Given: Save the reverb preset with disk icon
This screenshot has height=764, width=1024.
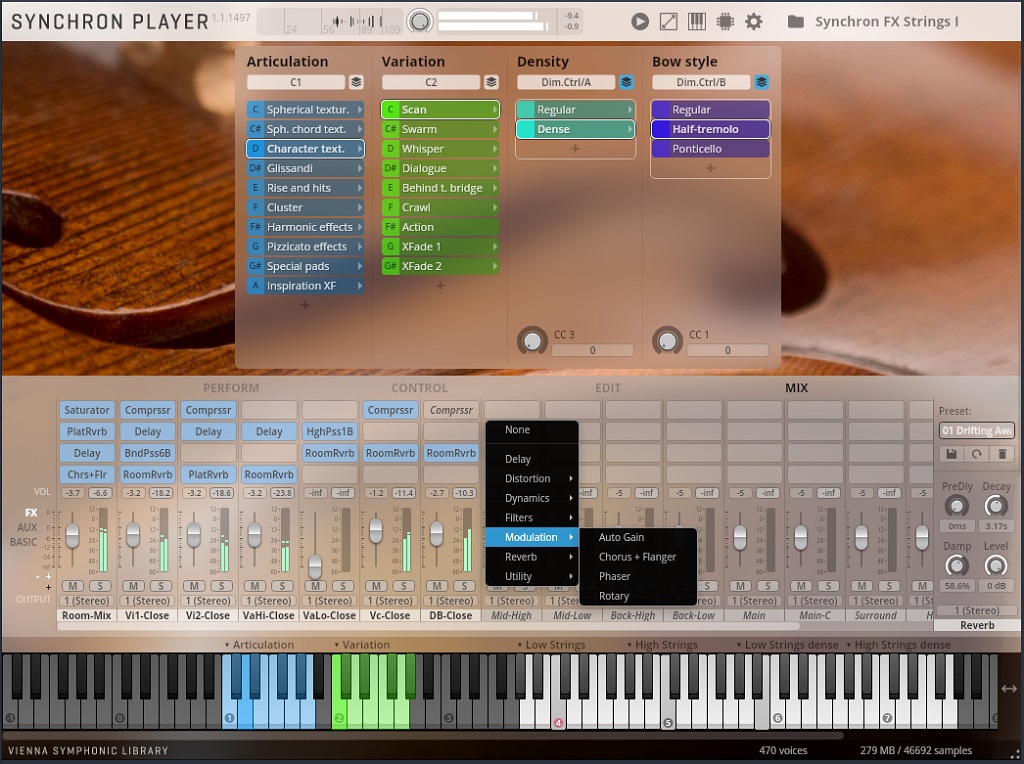Looking at the screenshot, I should pos(952,454).
